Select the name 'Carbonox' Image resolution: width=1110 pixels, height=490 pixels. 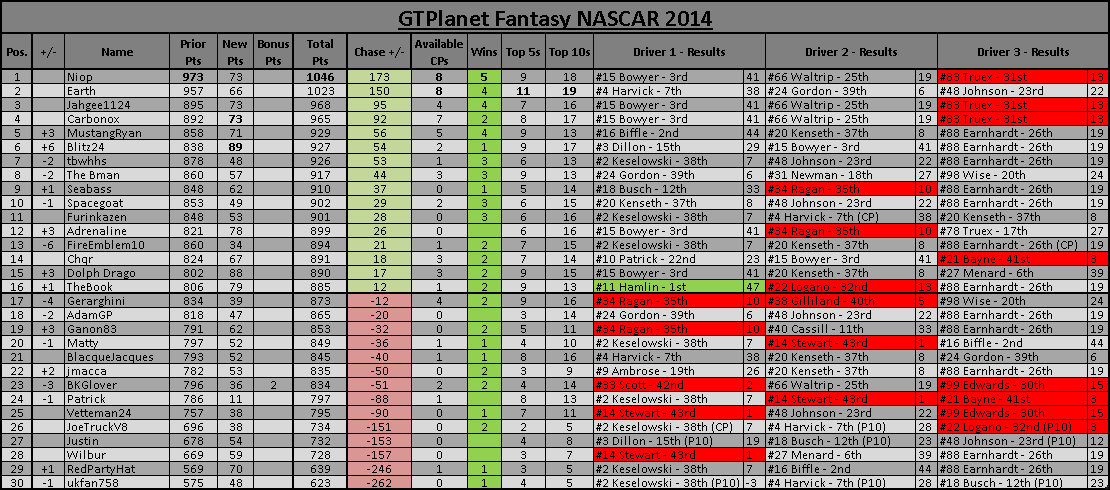click(117, 118)
